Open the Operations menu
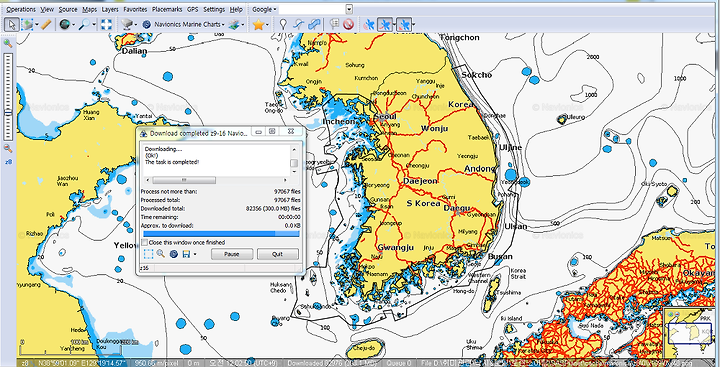 [x=21, y=9]
